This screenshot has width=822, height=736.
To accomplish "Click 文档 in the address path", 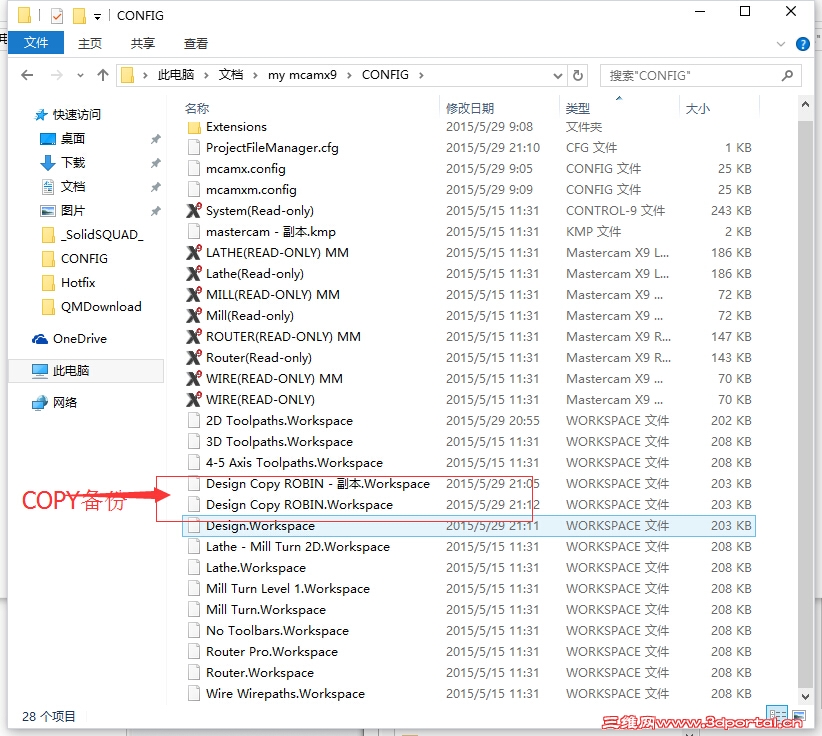I will tap(231, 75).
